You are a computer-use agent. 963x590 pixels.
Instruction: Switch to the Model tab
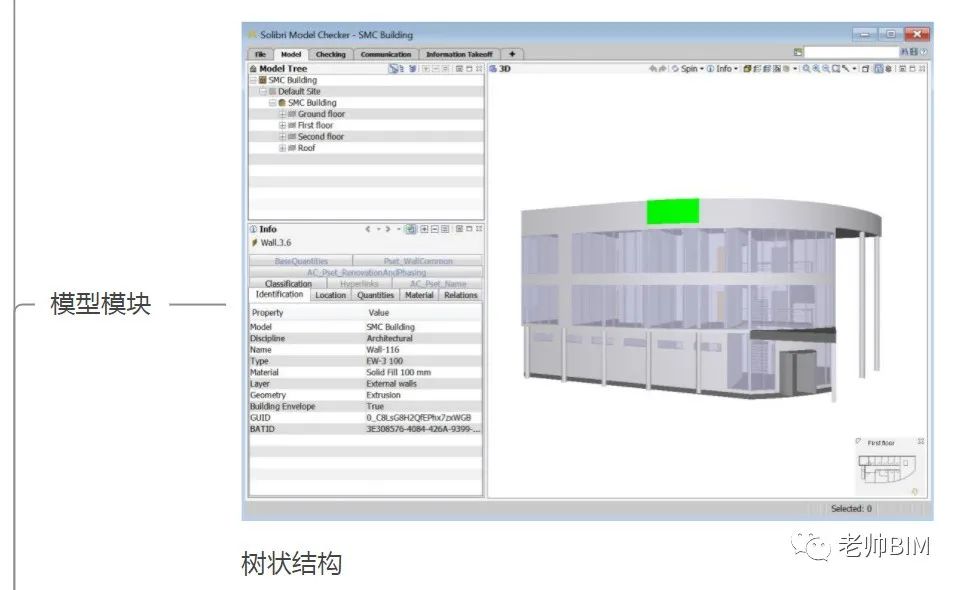pos(291,55)
